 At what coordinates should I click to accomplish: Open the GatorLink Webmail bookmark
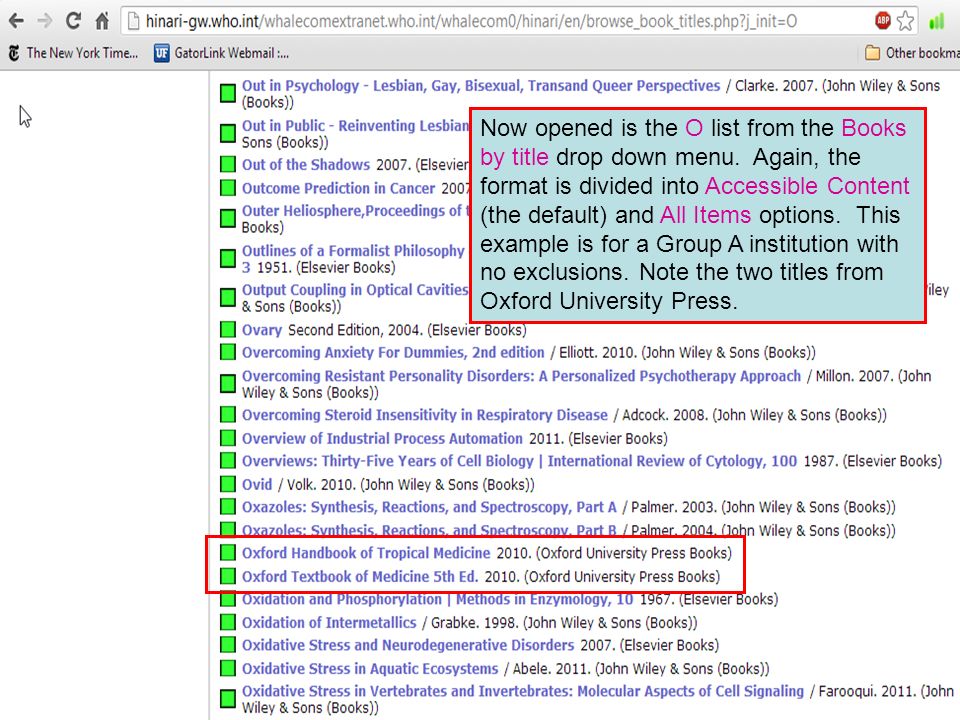(x=222, y=53)
